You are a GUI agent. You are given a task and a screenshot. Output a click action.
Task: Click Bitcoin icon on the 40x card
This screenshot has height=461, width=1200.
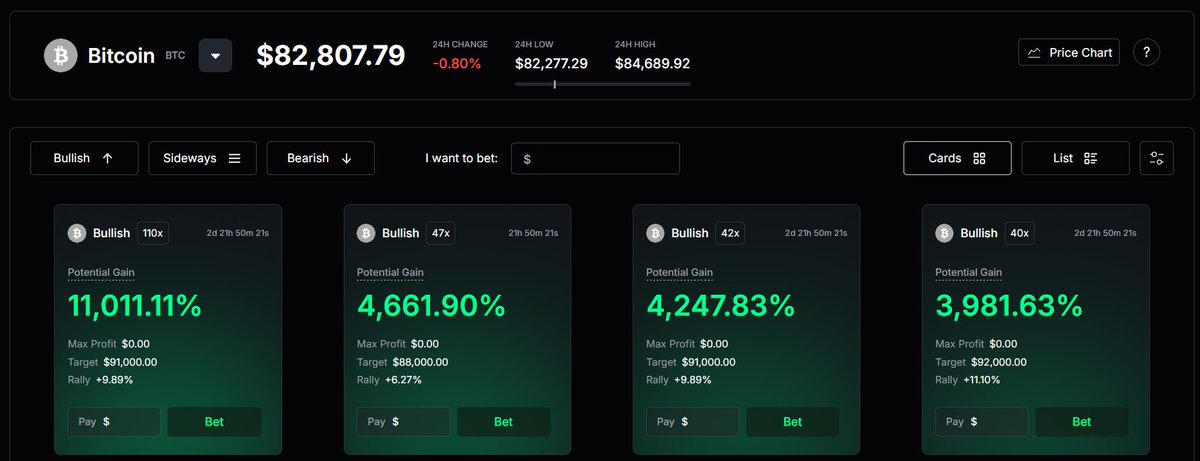(x=944, y=233)
